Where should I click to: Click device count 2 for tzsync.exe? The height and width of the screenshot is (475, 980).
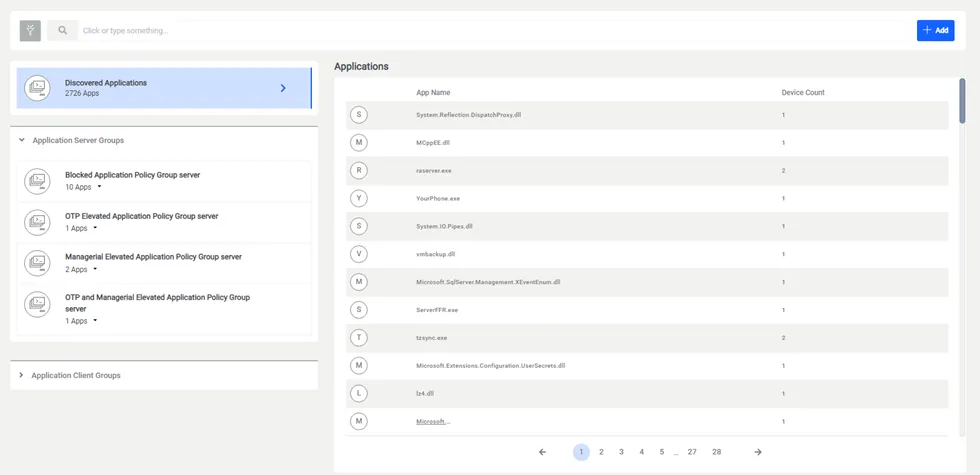tap(783, 338)
